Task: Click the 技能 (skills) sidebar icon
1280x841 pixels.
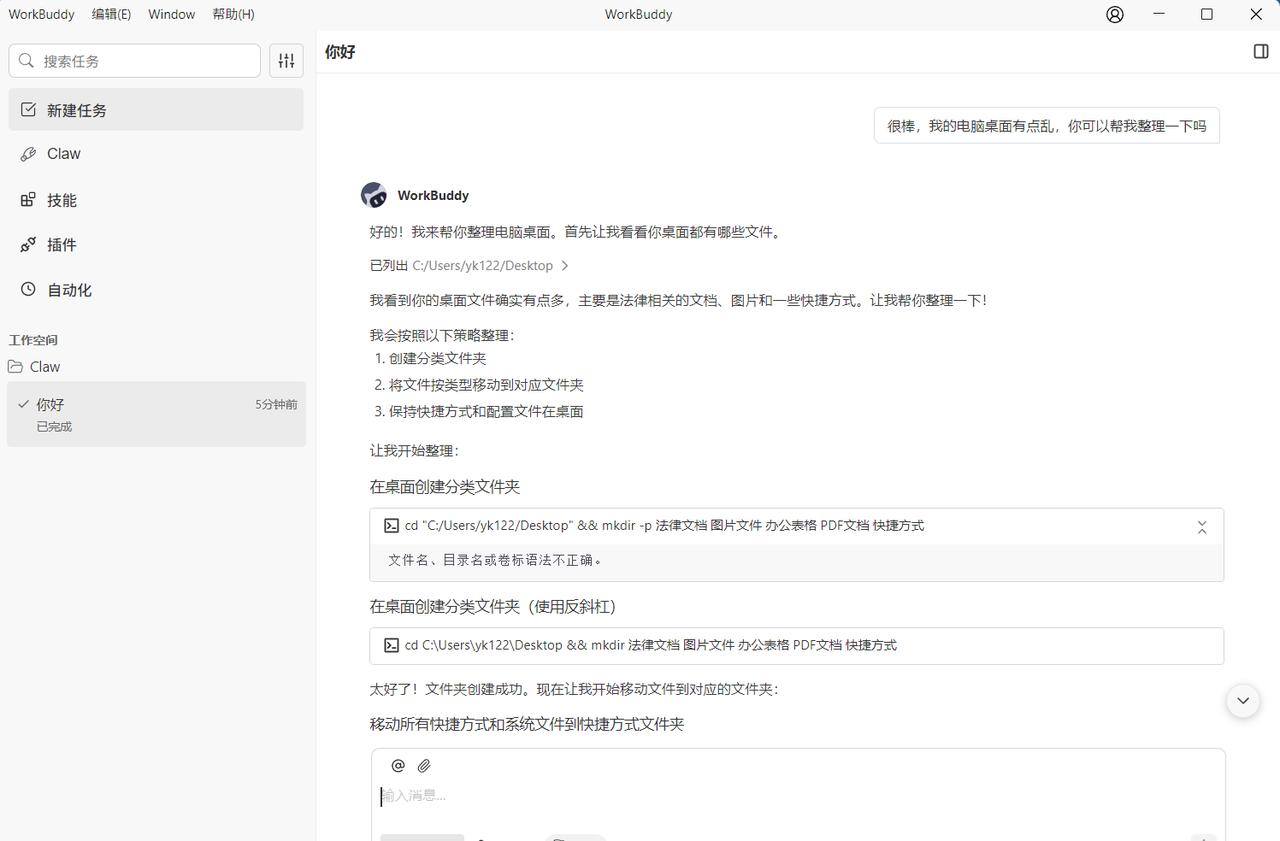Action: pyautogui.click(x=28, y=199)
